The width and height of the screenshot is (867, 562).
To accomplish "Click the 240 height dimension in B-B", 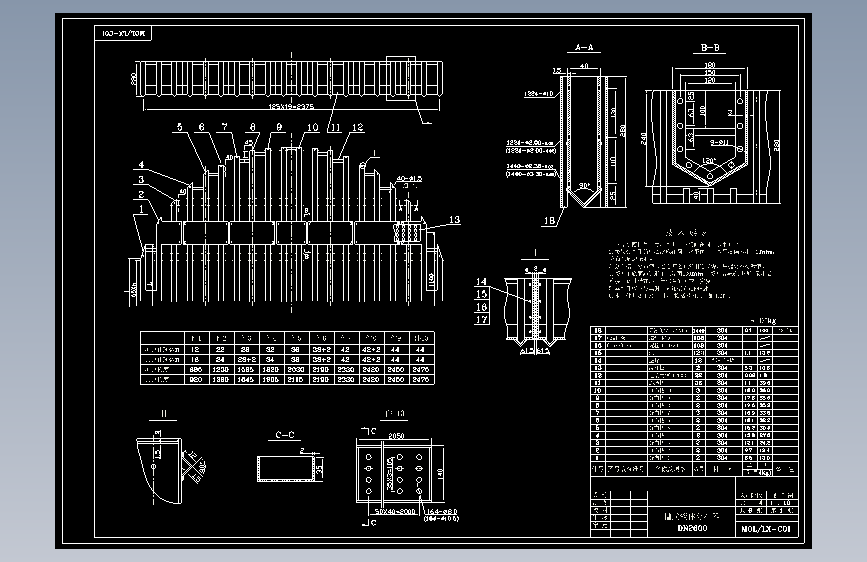I will click(644, 138).
